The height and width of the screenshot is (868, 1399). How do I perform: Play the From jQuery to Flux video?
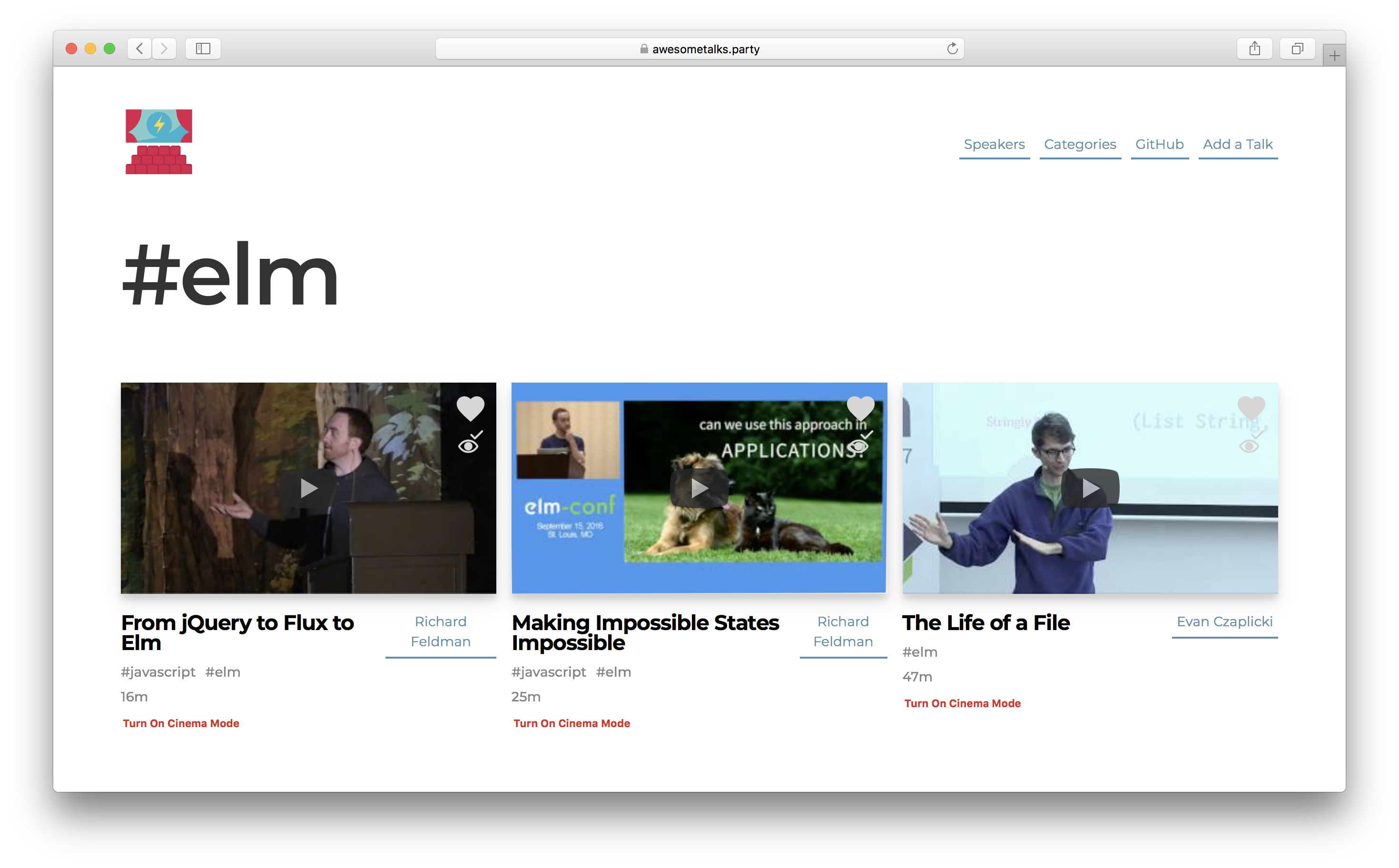pos(308,488)
